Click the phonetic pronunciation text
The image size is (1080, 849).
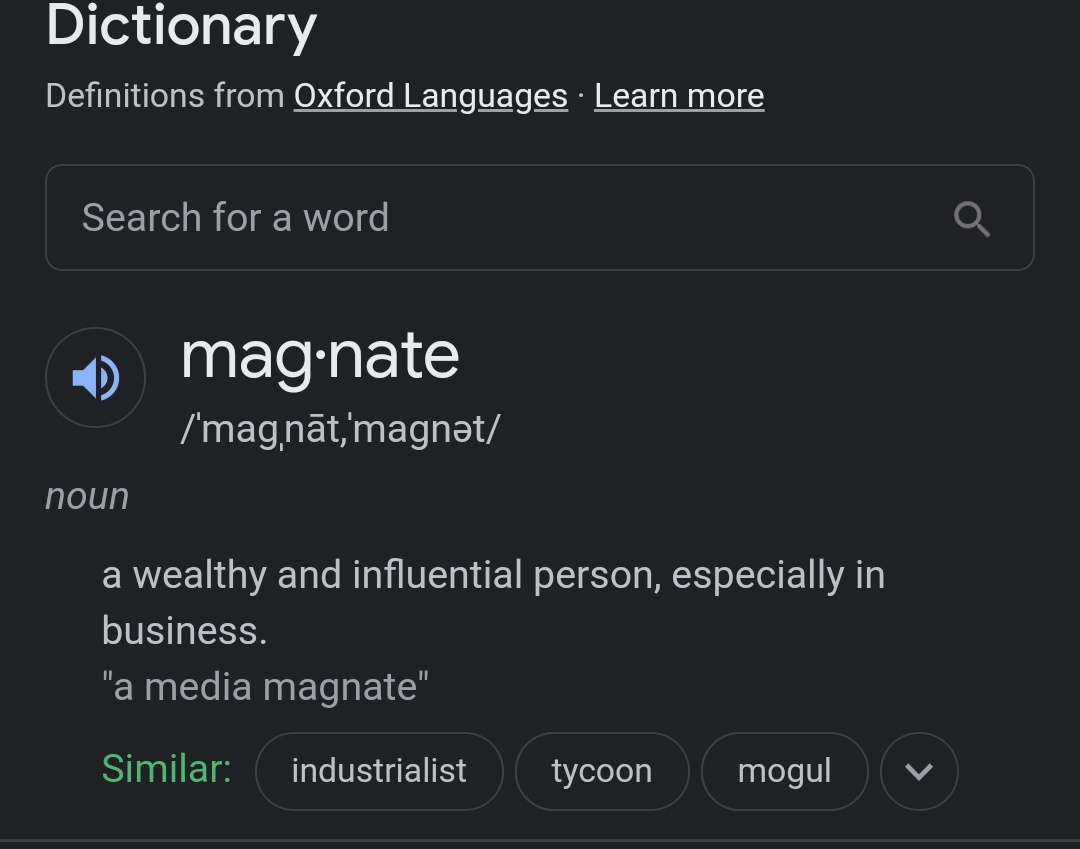(340, 429)
